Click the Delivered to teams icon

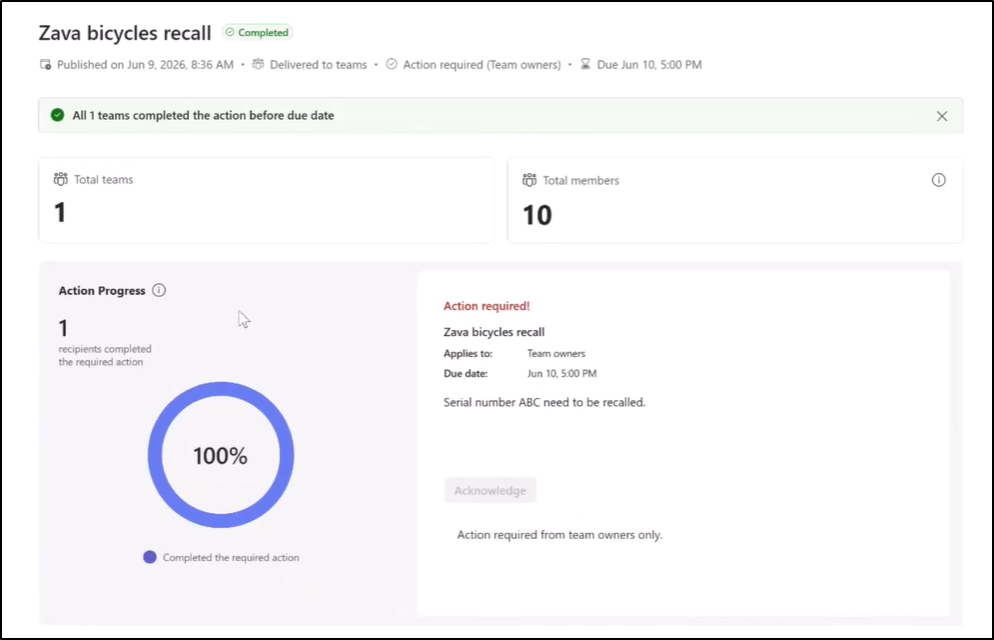pos(258,64)
